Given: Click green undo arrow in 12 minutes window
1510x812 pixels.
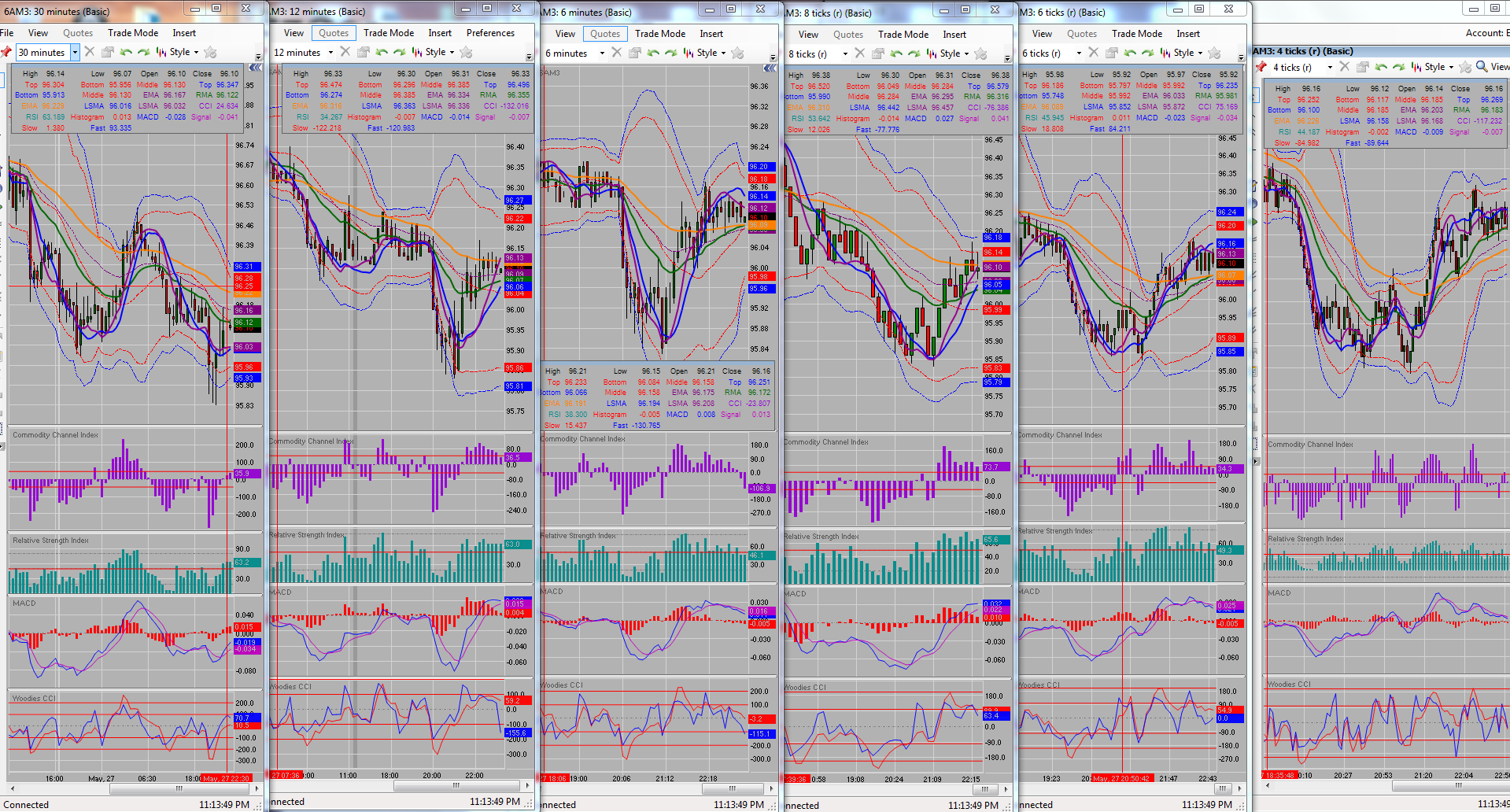Looking at the screenshot, I should click(x=382, y=52).
